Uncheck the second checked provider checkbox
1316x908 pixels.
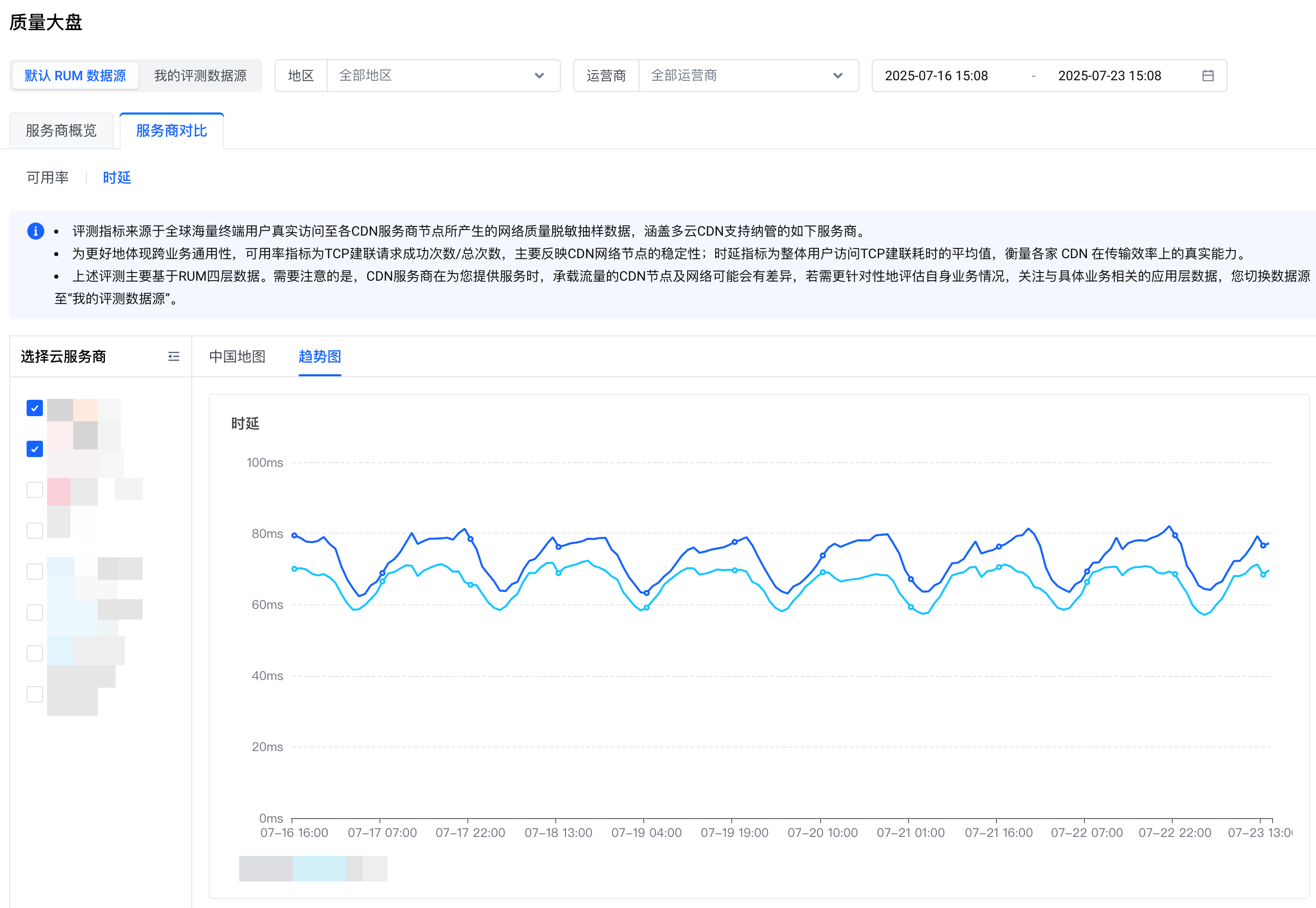[35, 449]
